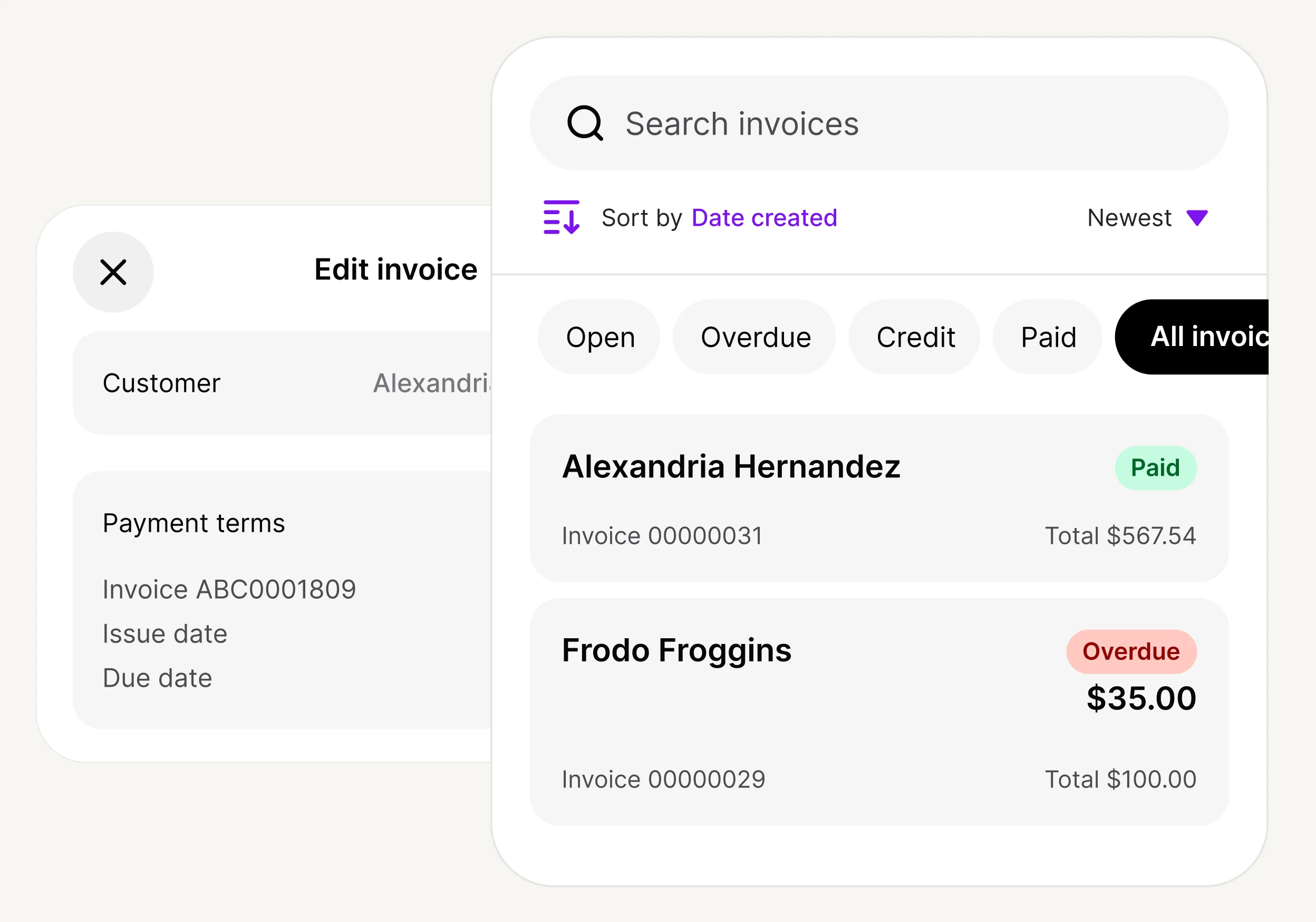Click the sort order icon next to Sort by
The image size is (1316, 922).
(560, 217)
